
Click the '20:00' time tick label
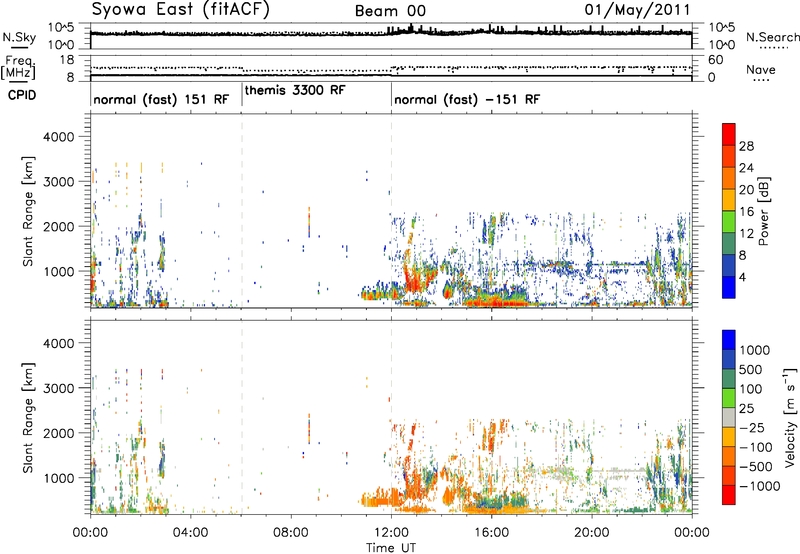coord(591,533)
